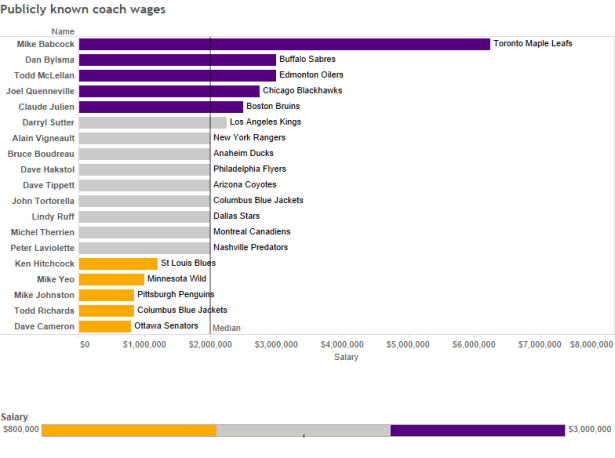Click the Salary axis title under chart
Screen dimensions: 615x458
coord(346,357)
